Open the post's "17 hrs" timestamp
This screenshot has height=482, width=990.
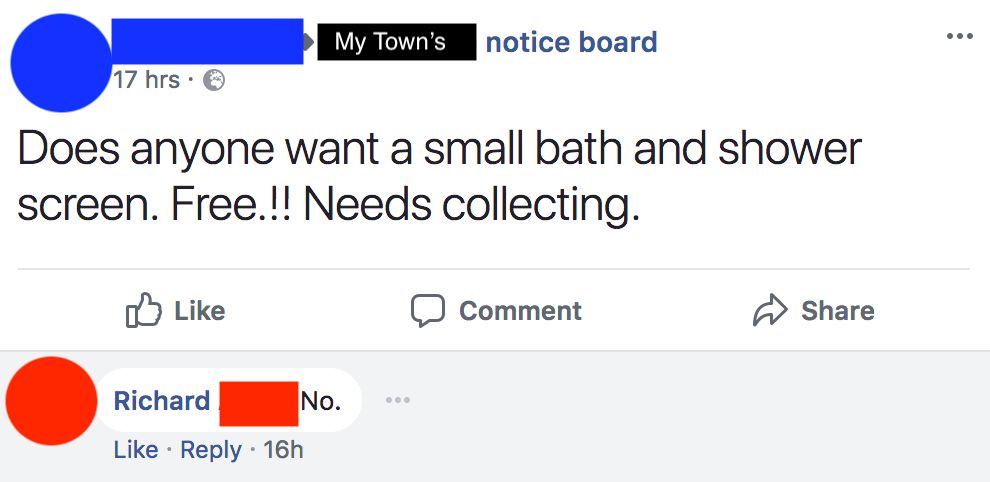point(146,79)
